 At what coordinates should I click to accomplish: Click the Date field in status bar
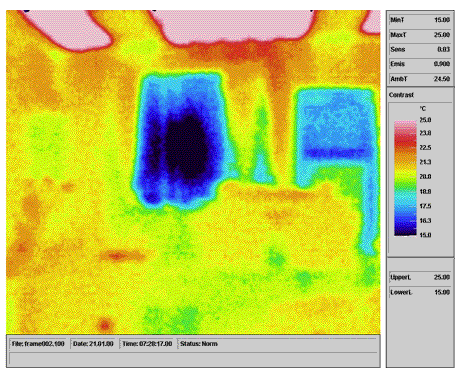93,344
